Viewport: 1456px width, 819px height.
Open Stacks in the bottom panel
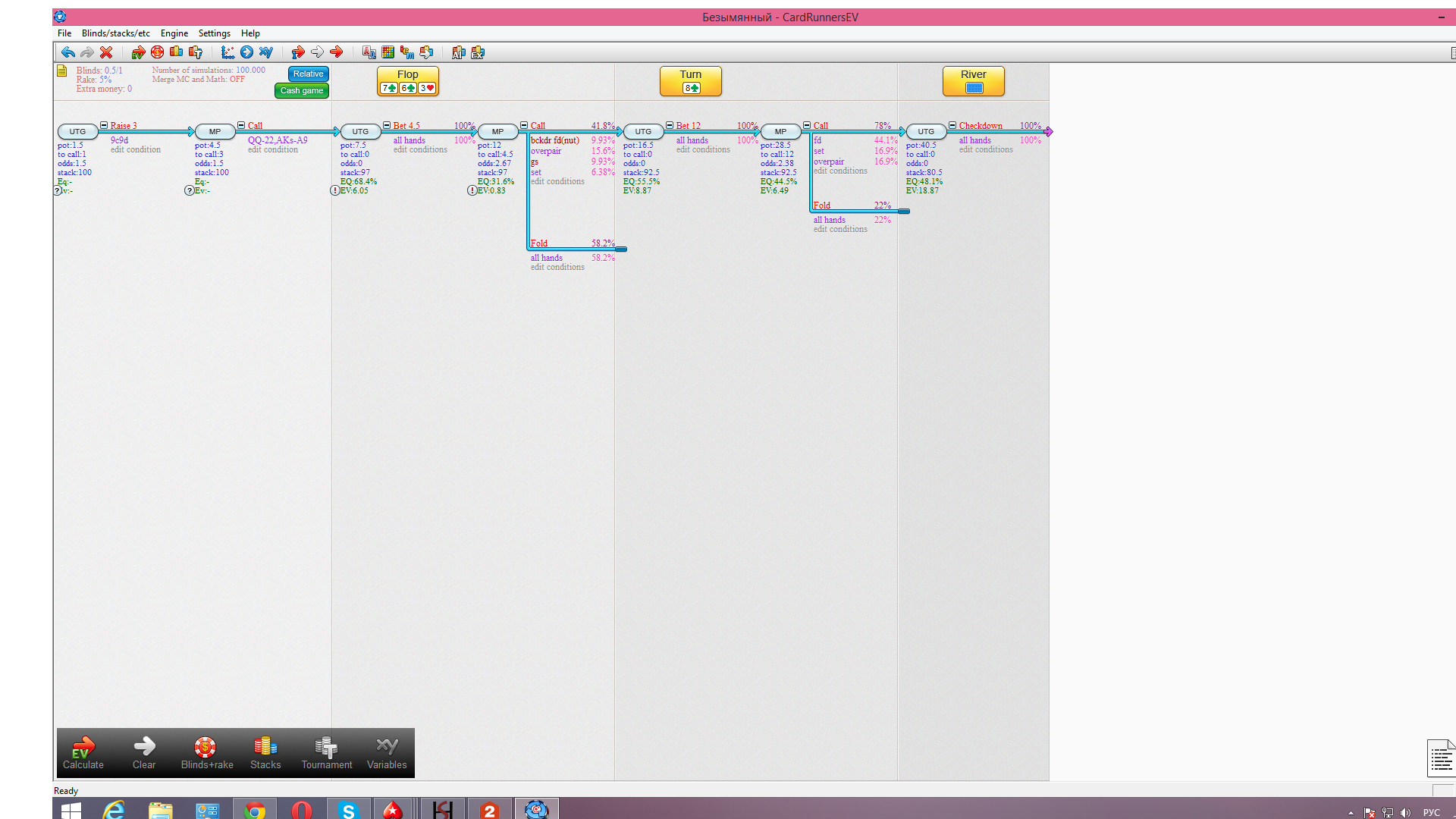click(265, 753)
